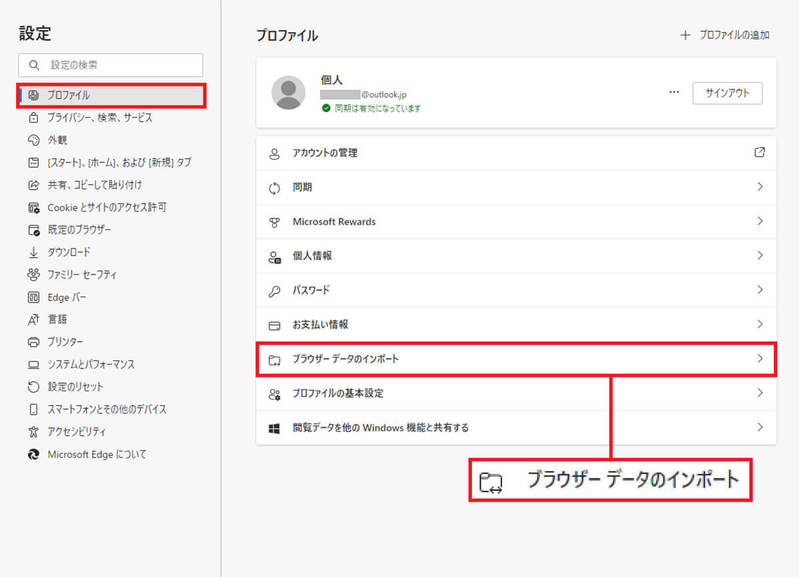Click the card icon beside お支払い情報

click(x=274, y=325)
